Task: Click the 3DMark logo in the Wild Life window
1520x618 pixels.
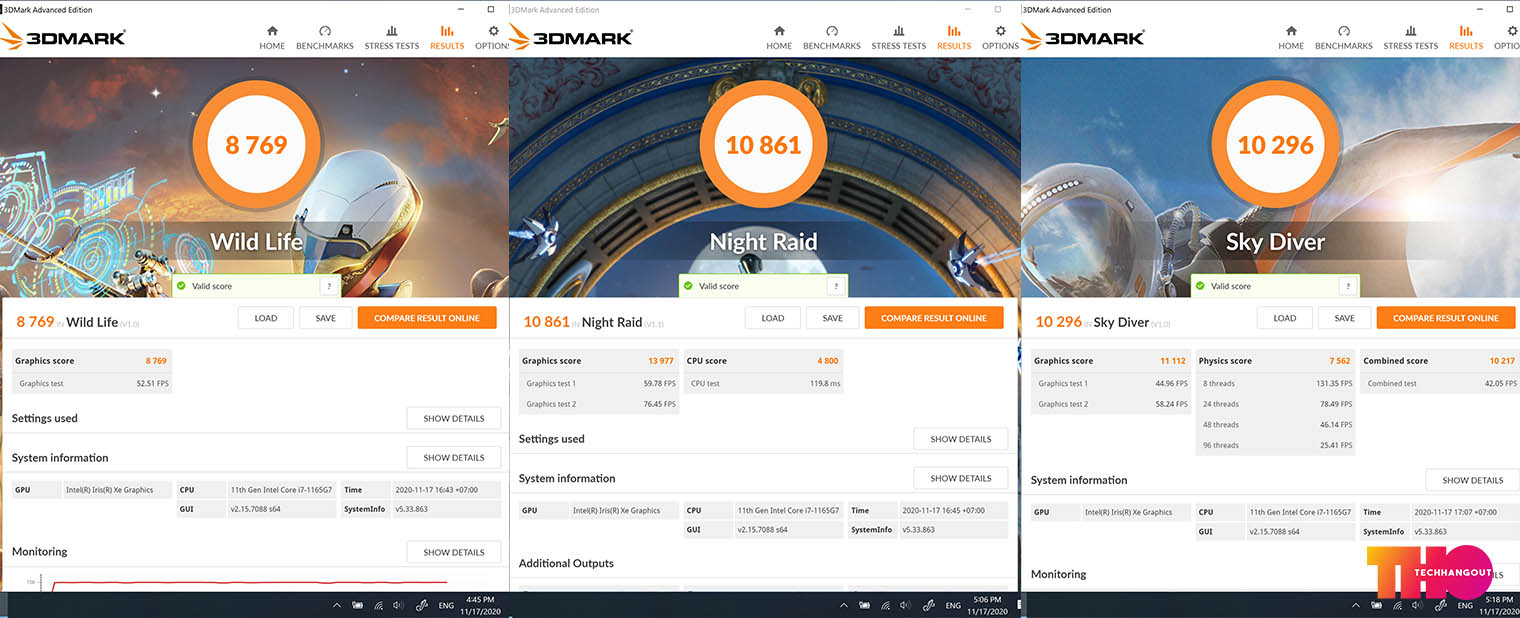Action: pos(63,37)
